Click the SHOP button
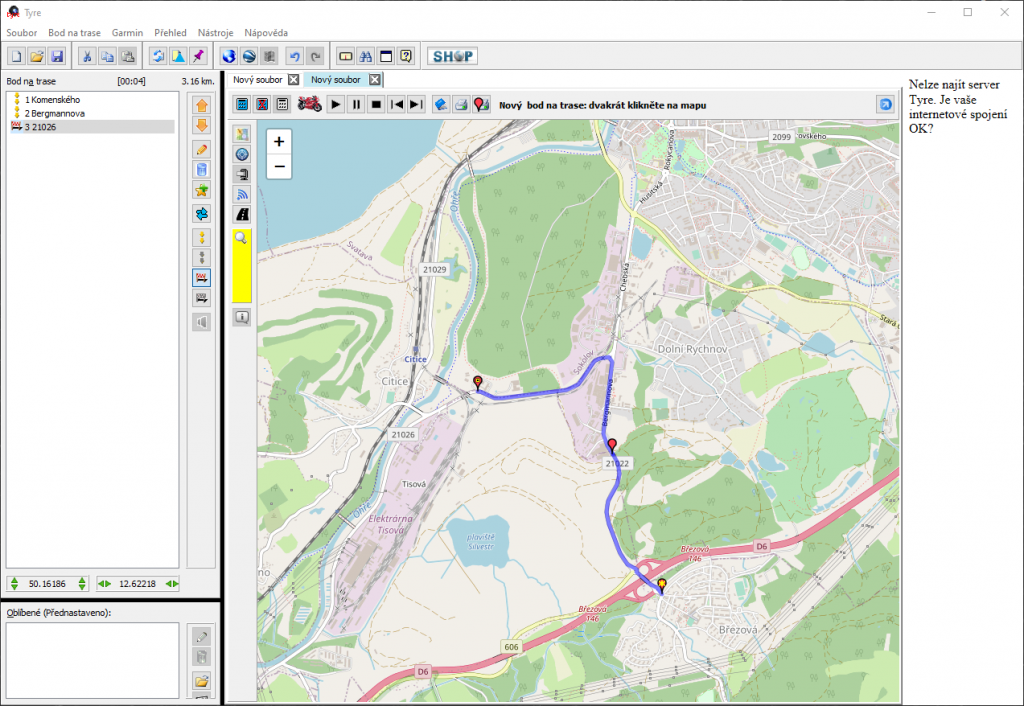 (x=452, y=57)
